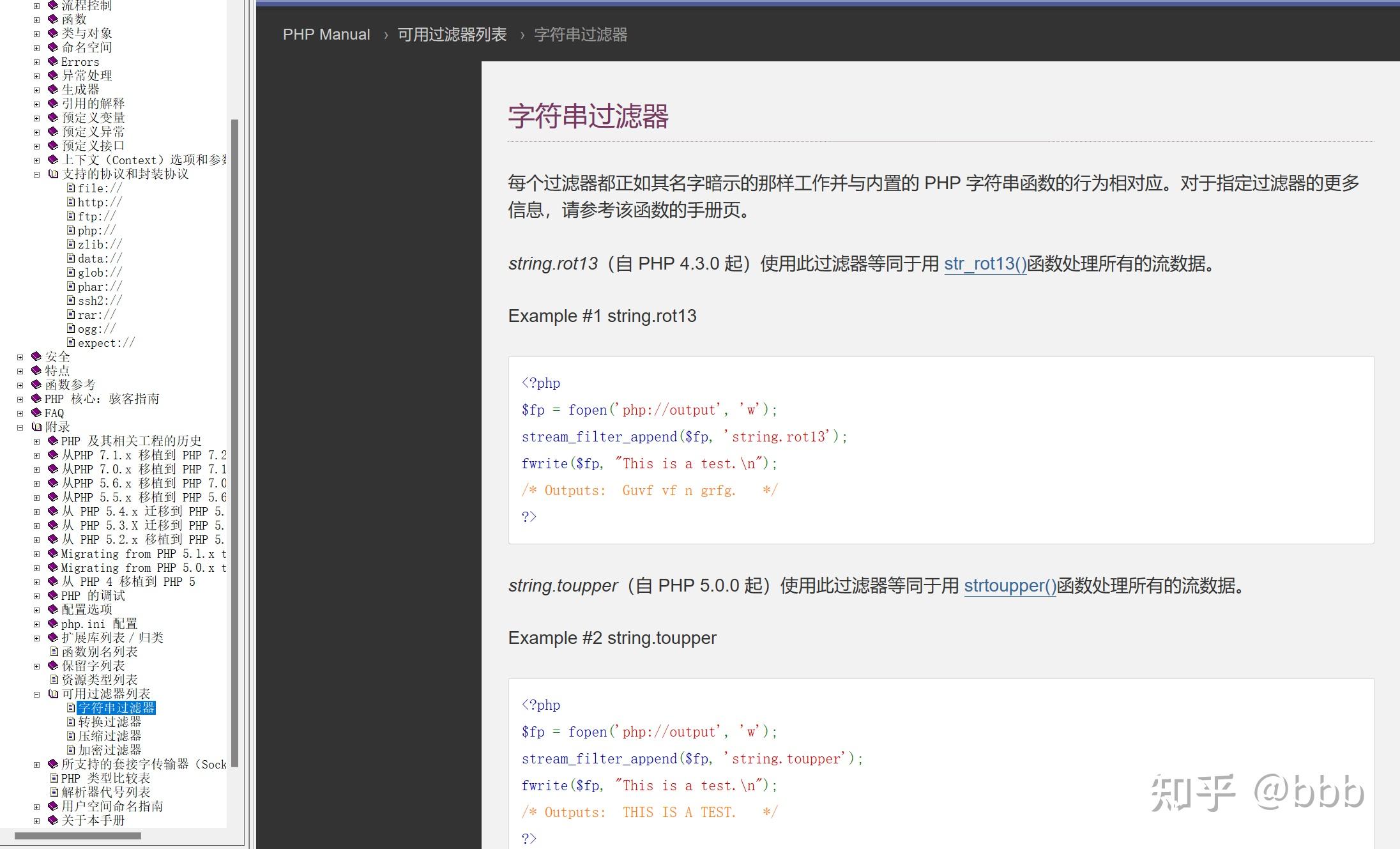The height and width of the screenshot is (849, 1400).
Task: Click the page icon beside 加密过滤器
Action: click(x=71, y=750)
